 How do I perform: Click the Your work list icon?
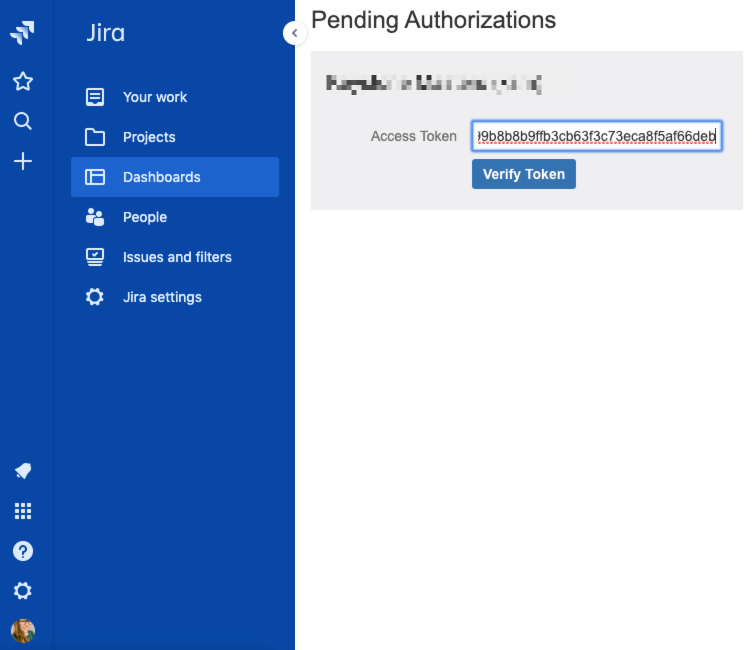point(95,97)
